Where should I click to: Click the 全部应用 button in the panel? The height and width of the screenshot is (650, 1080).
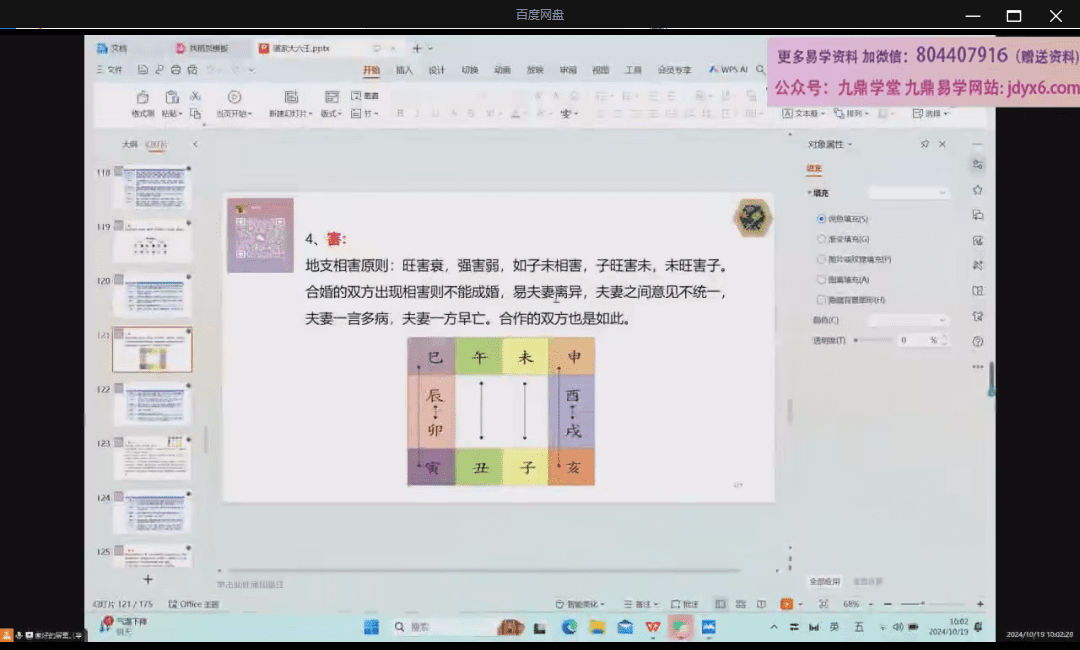tap(825, 582)
